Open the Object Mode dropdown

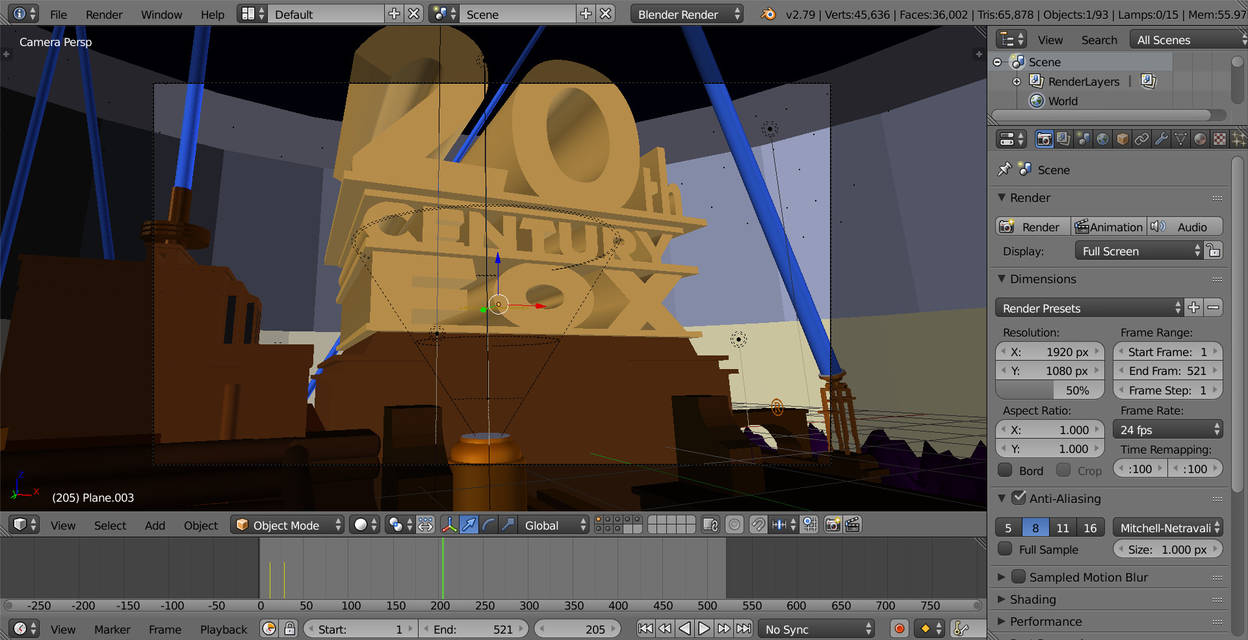click(288, 524)
